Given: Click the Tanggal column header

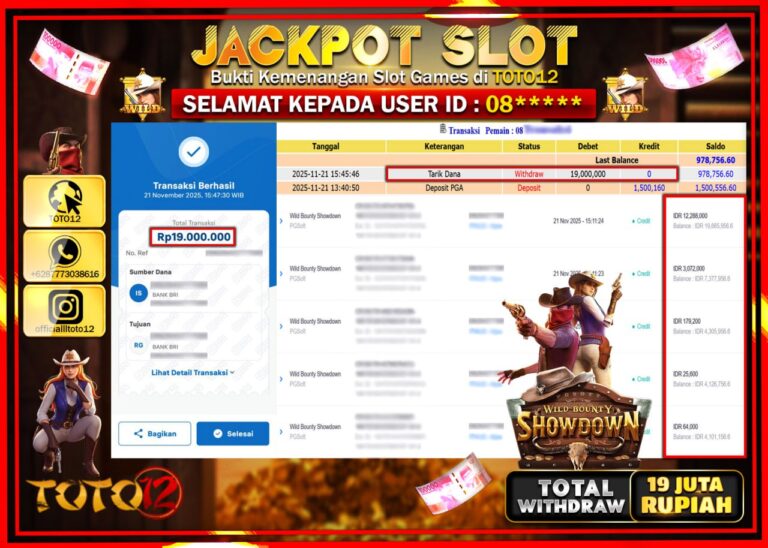Looking at the screenshot, I should point(326,146).
